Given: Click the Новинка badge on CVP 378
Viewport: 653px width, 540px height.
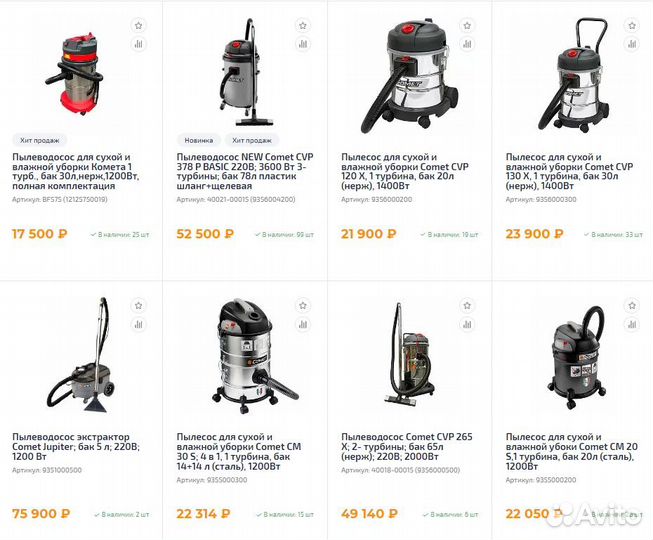Looking at the screenshot, I should (x=199, y=140).
